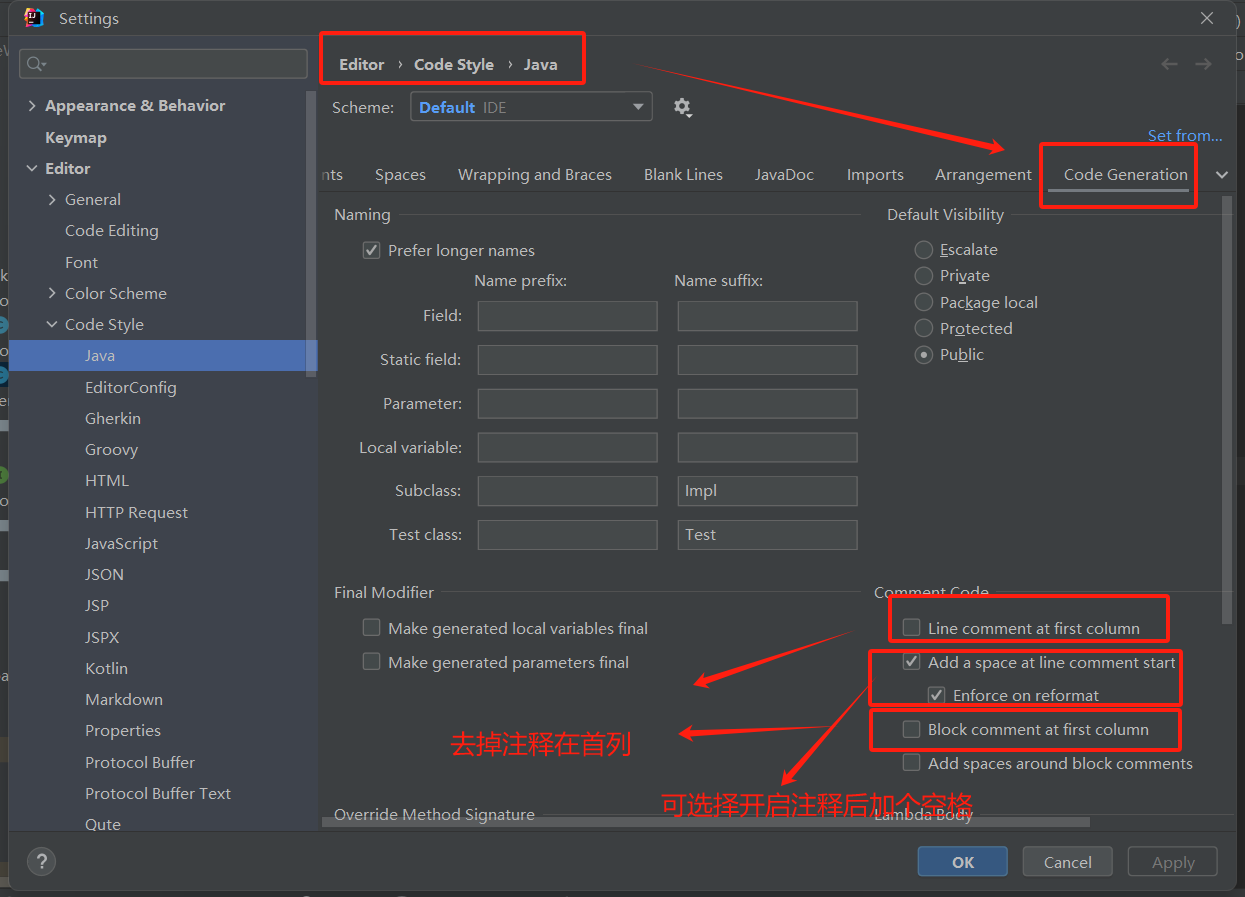The width and height of the screenshot is (1245, 897).
Task: Collapse the Code Style node
Action: click(x=52, y=324)
